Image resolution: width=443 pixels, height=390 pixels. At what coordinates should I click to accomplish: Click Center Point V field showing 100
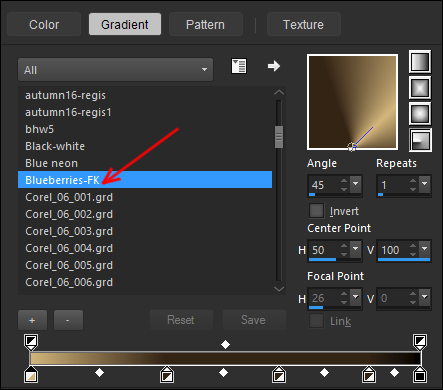[393, 250]
